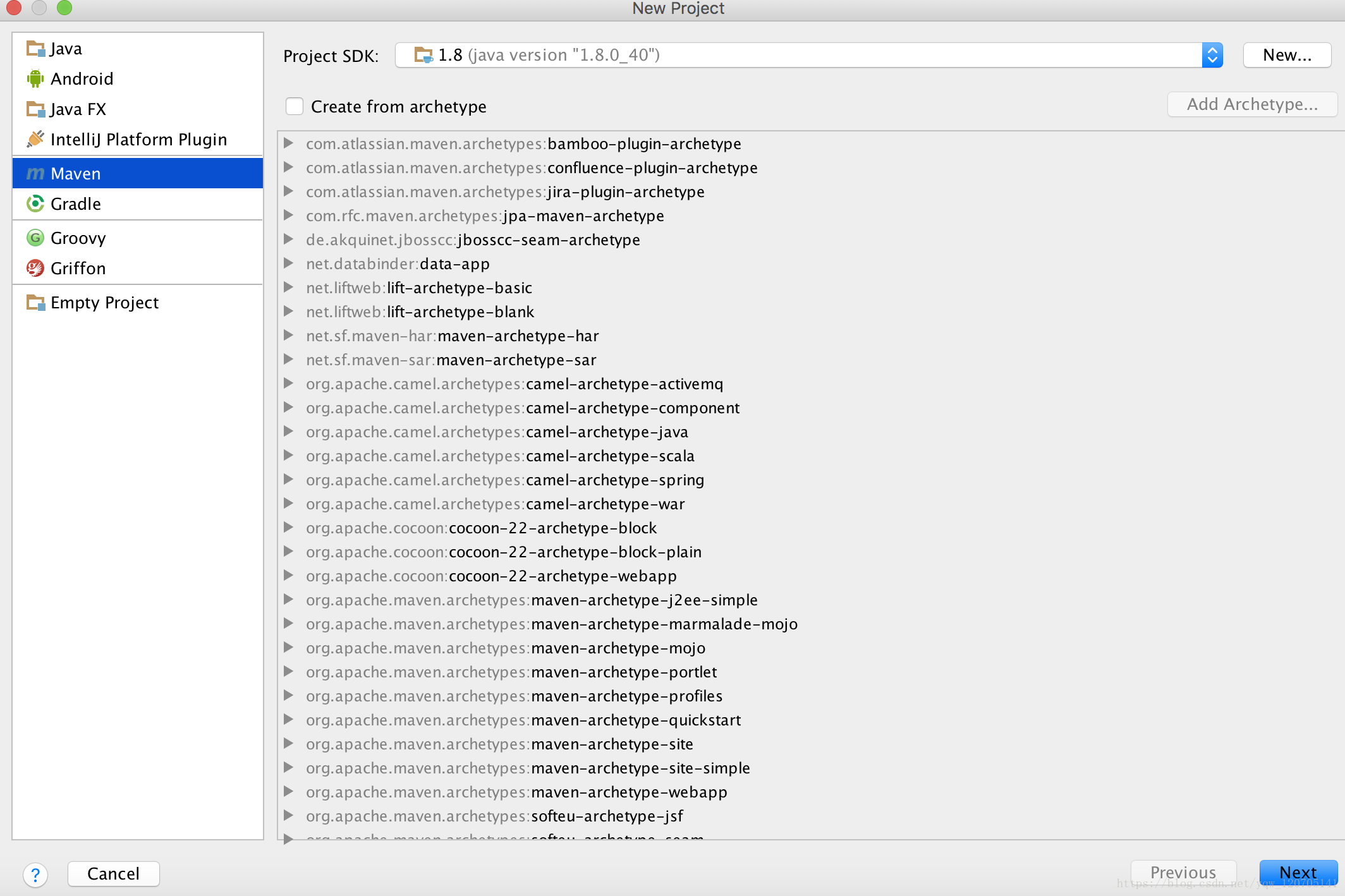The width and height of the screenshot is (1345, 896).
Task: Choose the Groovy G icon
Action: click(35, 238)
